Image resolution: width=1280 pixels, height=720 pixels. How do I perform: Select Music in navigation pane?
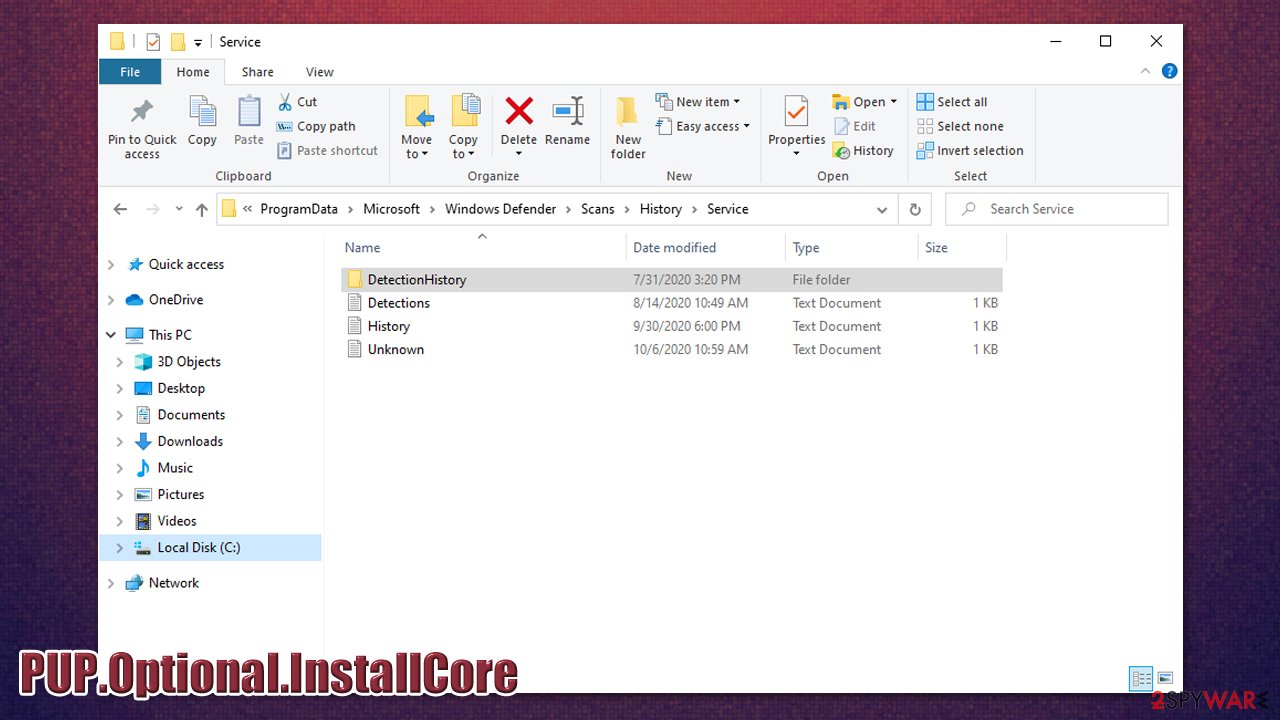175,468
